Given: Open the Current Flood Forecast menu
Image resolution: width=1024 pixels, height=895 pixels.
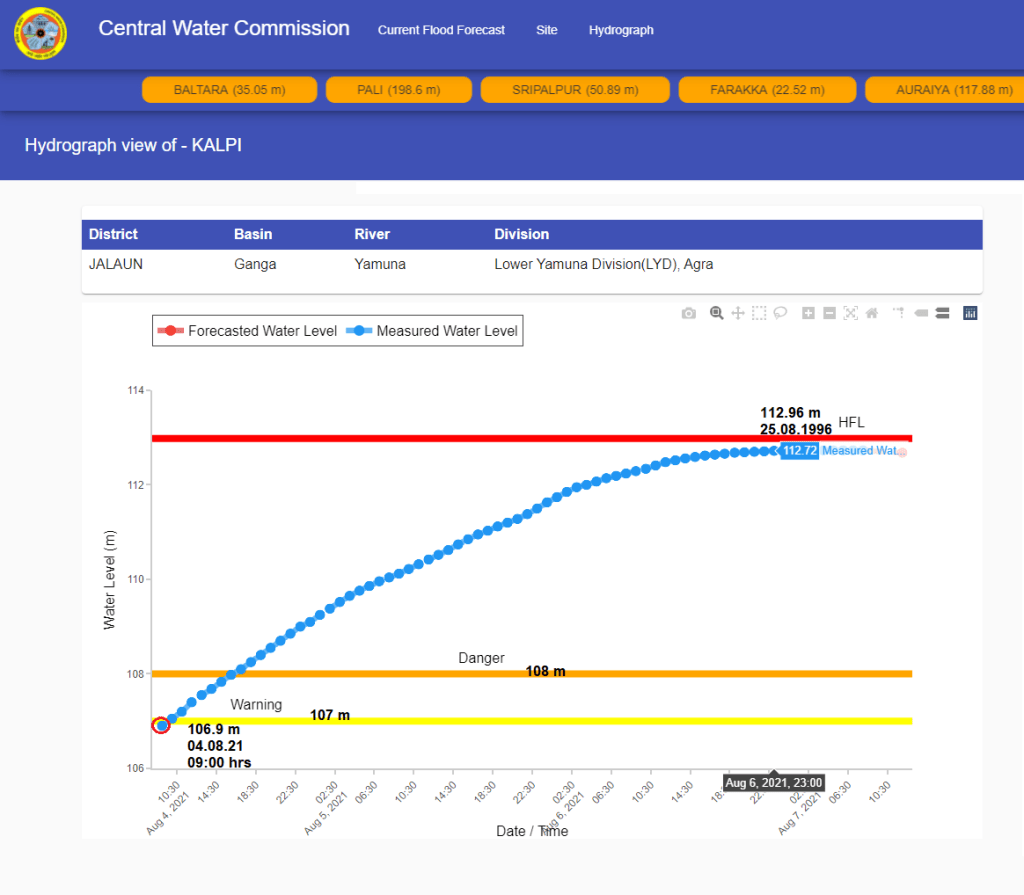Looking at the screenshot, I should [441, 30].
